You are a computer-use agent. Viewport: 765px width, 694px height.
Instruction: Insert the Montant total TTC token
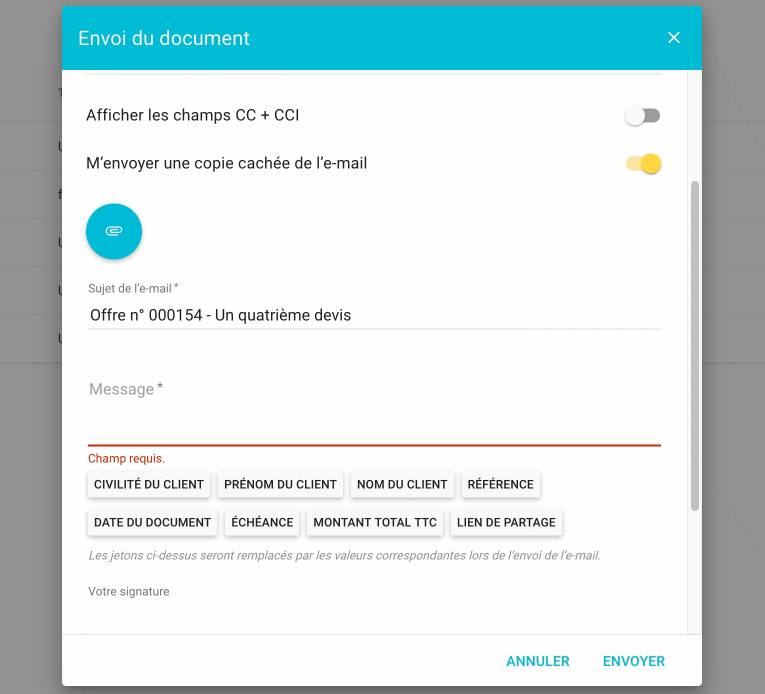(375, 522)
